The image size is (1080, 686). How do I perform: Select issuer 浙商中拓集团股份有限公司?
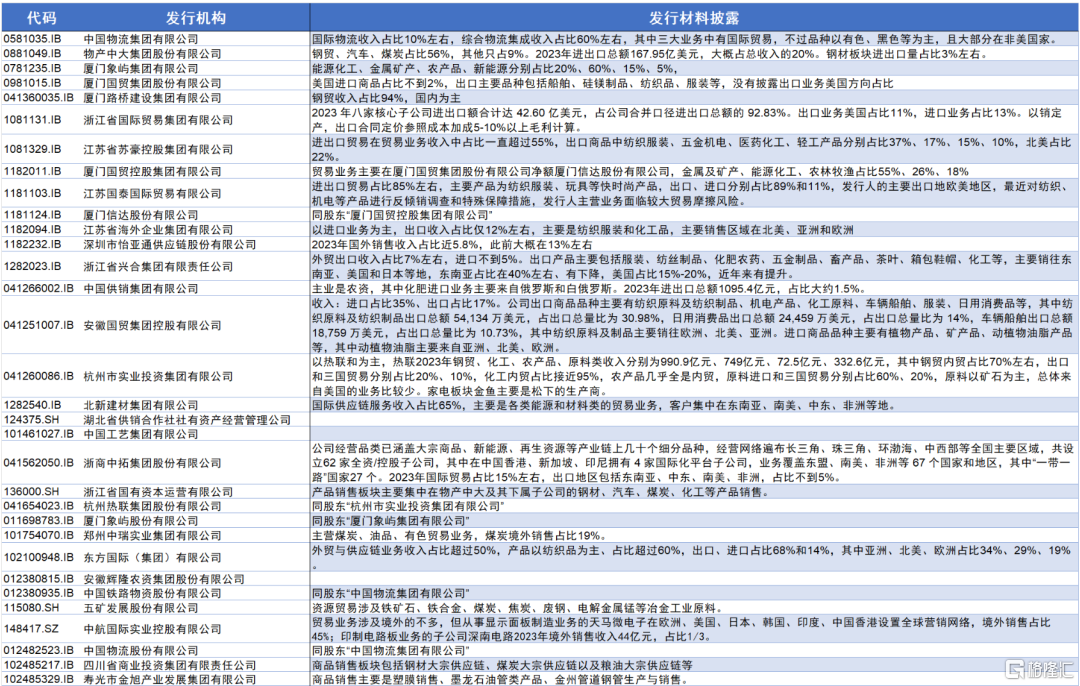[x=152, y=463]
